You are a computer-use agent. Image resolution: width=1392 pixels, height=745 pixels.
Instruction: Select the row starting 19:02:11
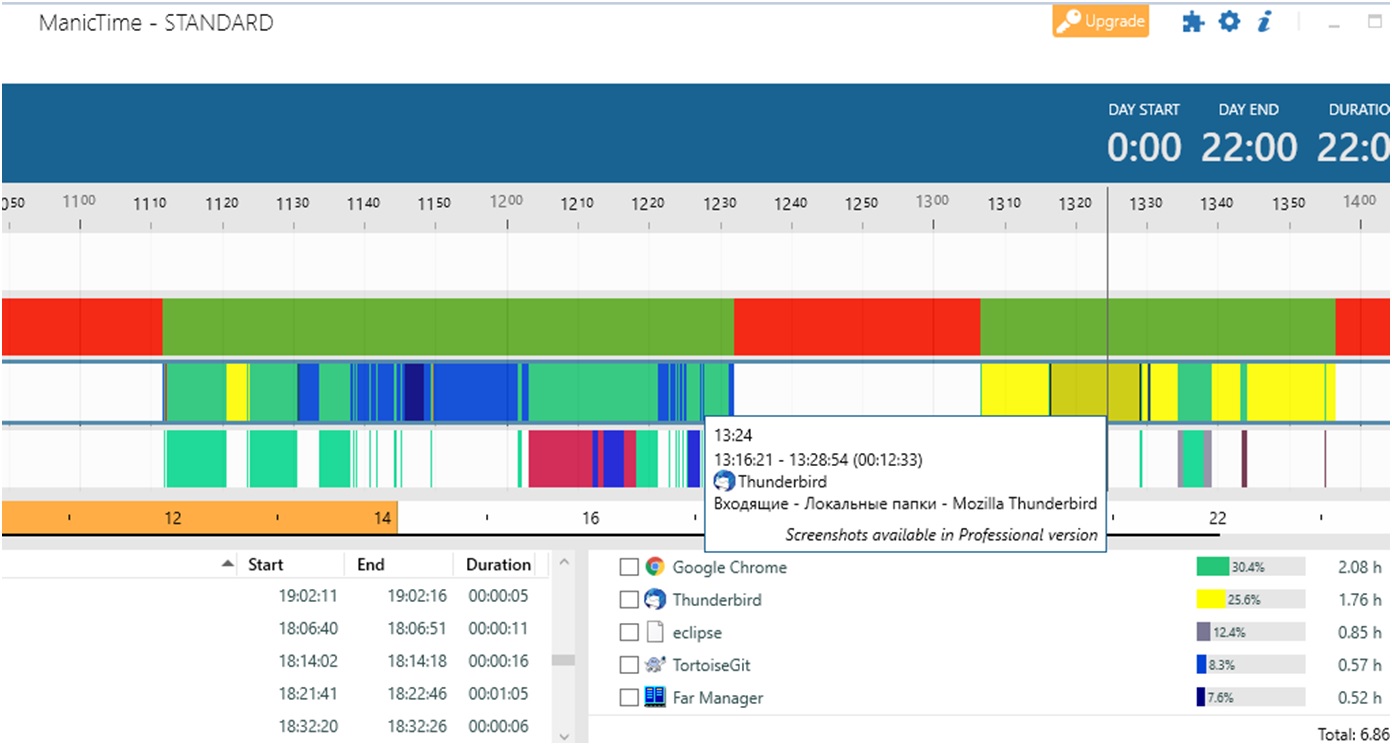275,596
